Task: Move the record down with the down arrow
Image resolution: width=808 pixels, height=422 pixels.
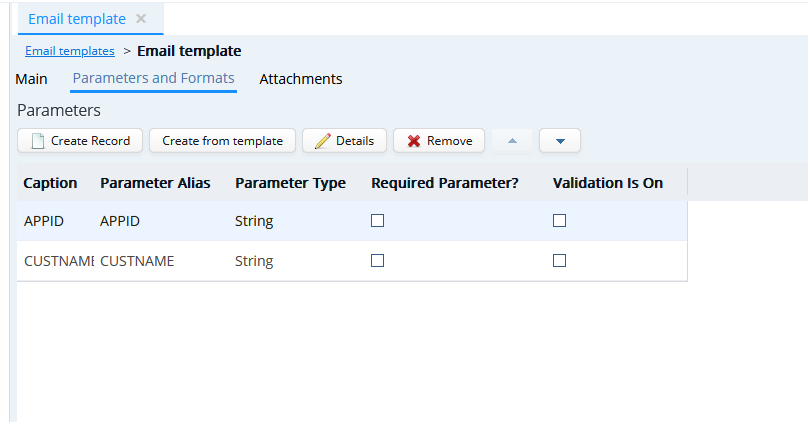Action: [x=560, y=141]
